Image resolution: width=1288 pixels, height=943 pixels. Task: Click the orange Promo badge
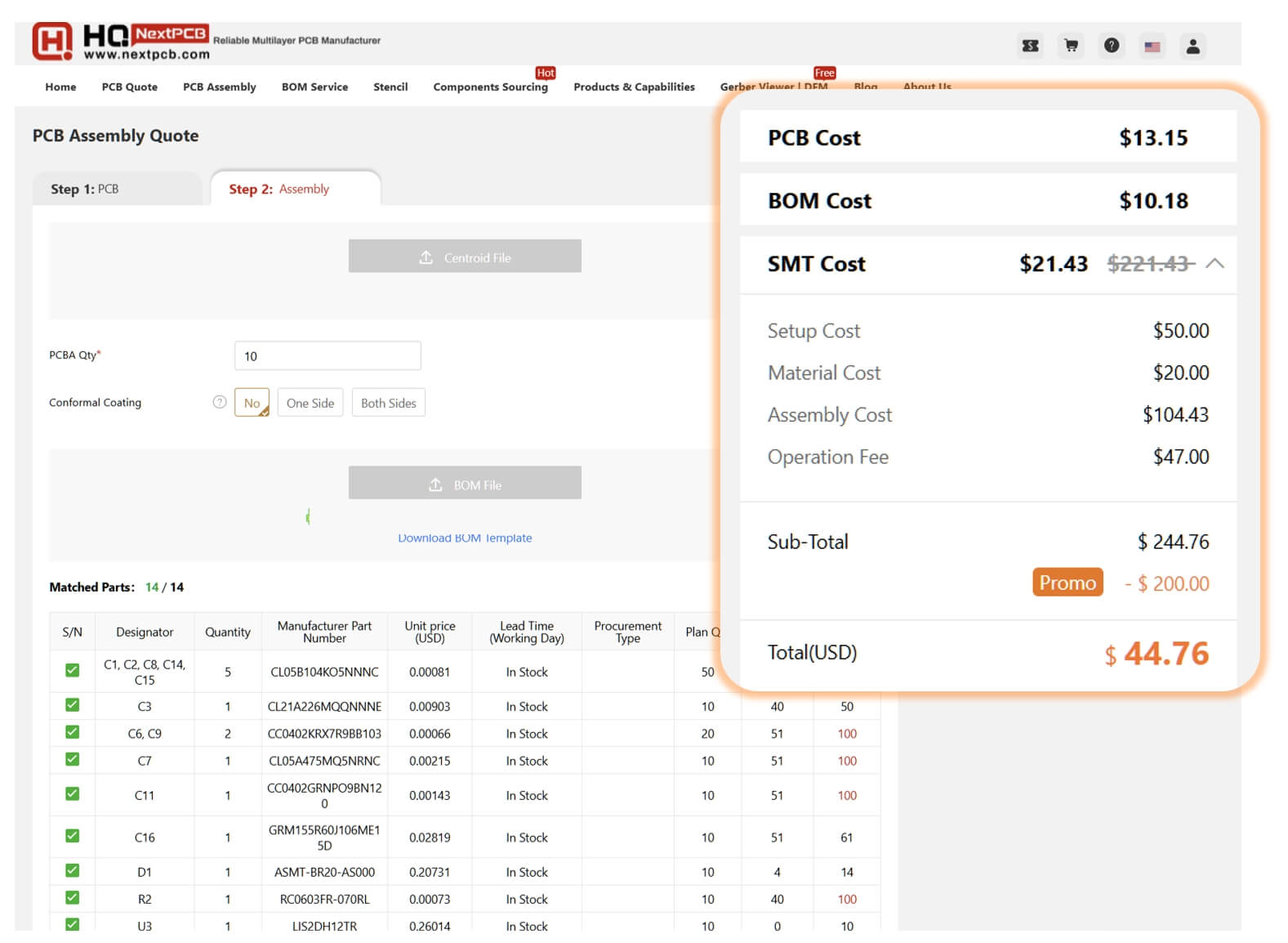click(x=1067, y=583)
